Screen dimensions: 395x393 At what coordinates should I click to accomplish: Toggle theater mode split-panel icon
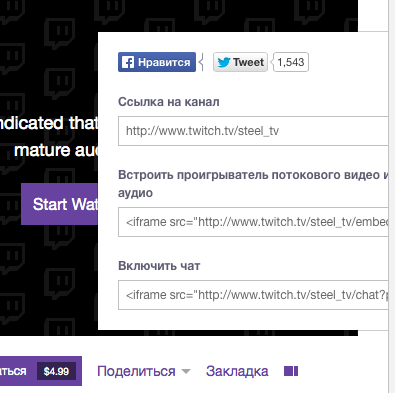[291, 371]
